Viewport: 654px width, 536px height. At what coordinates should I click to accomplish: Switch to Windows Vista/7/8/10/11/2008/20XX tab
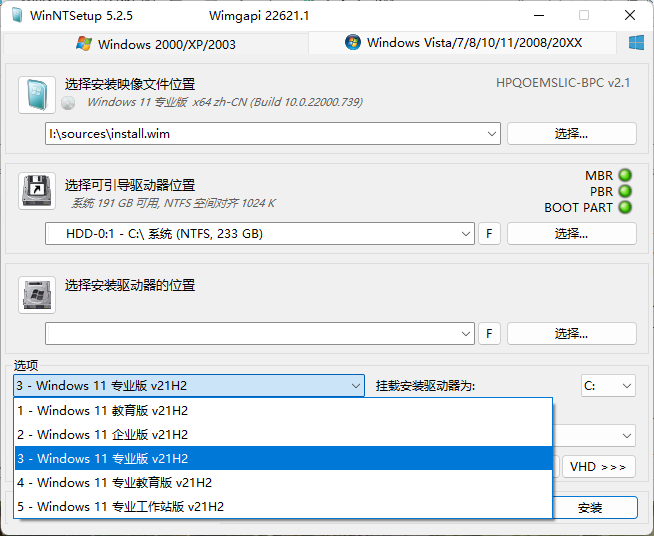tap(463, 43)
